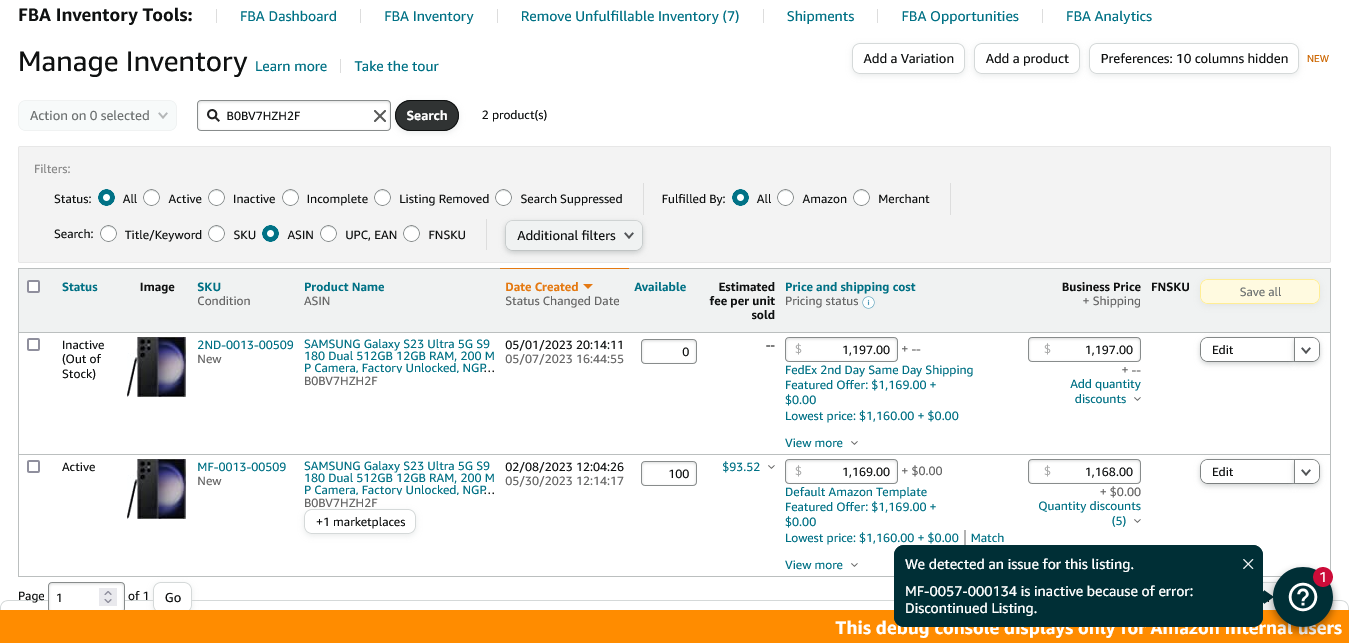
Task: Click Edit for SKU MF-0013-00509
Action: point(1247,472)
